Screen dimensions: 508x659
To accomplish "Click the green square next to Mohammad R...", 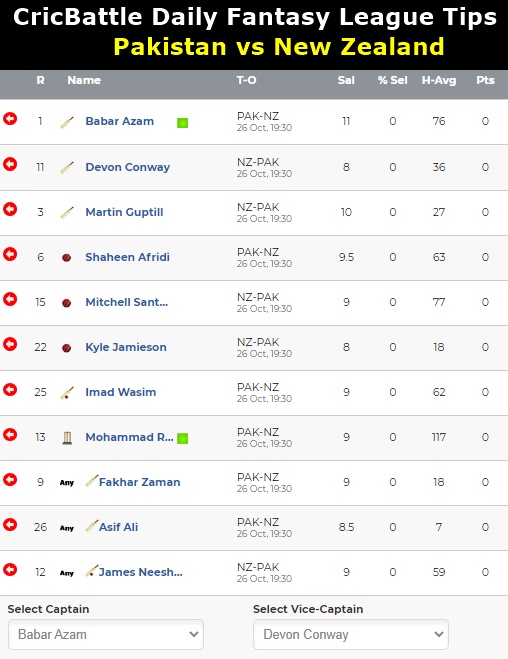I will tap(182, 438).
